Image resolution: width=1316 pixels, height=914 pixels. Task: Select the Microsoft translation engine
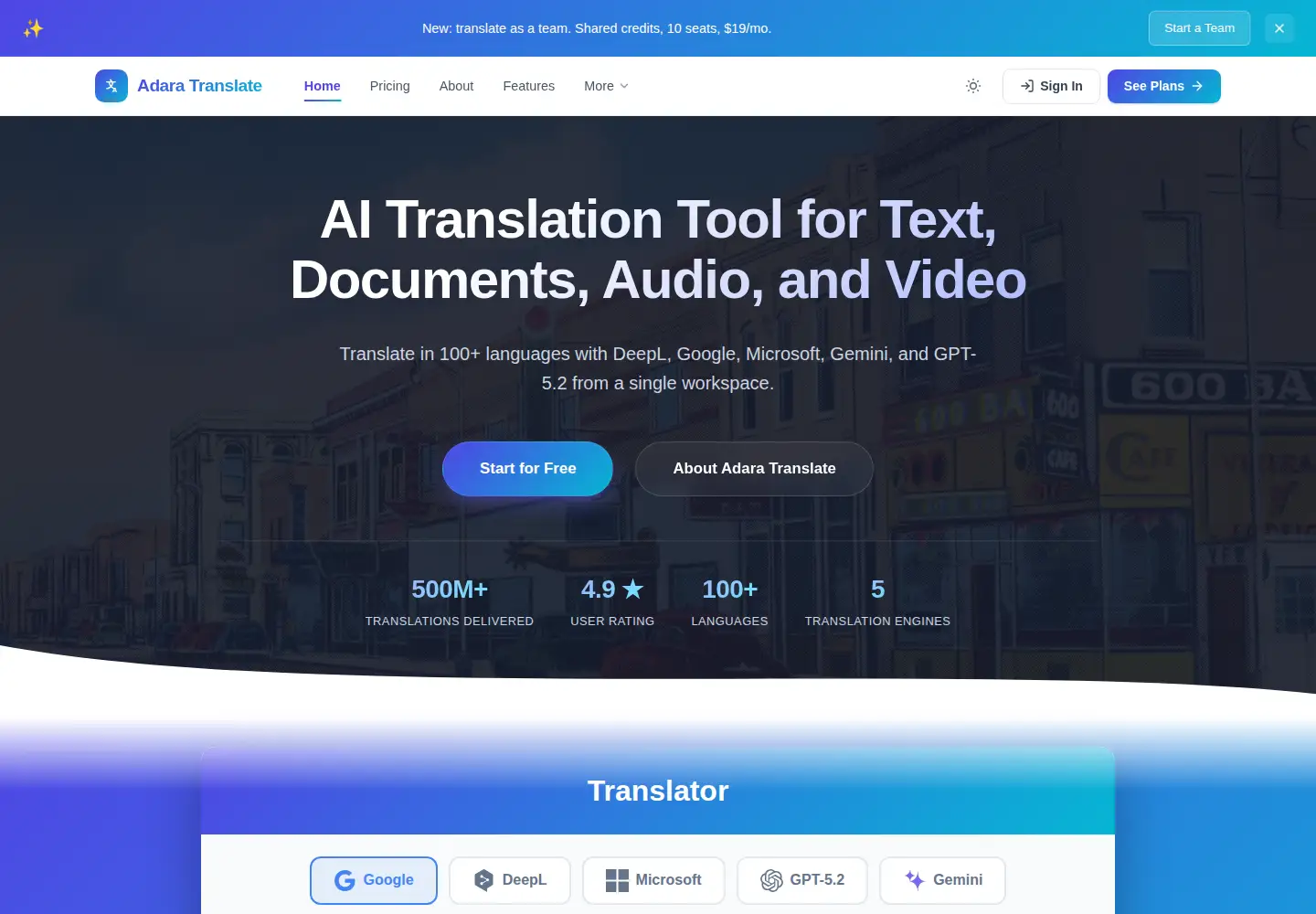click(x=653, y=880)
